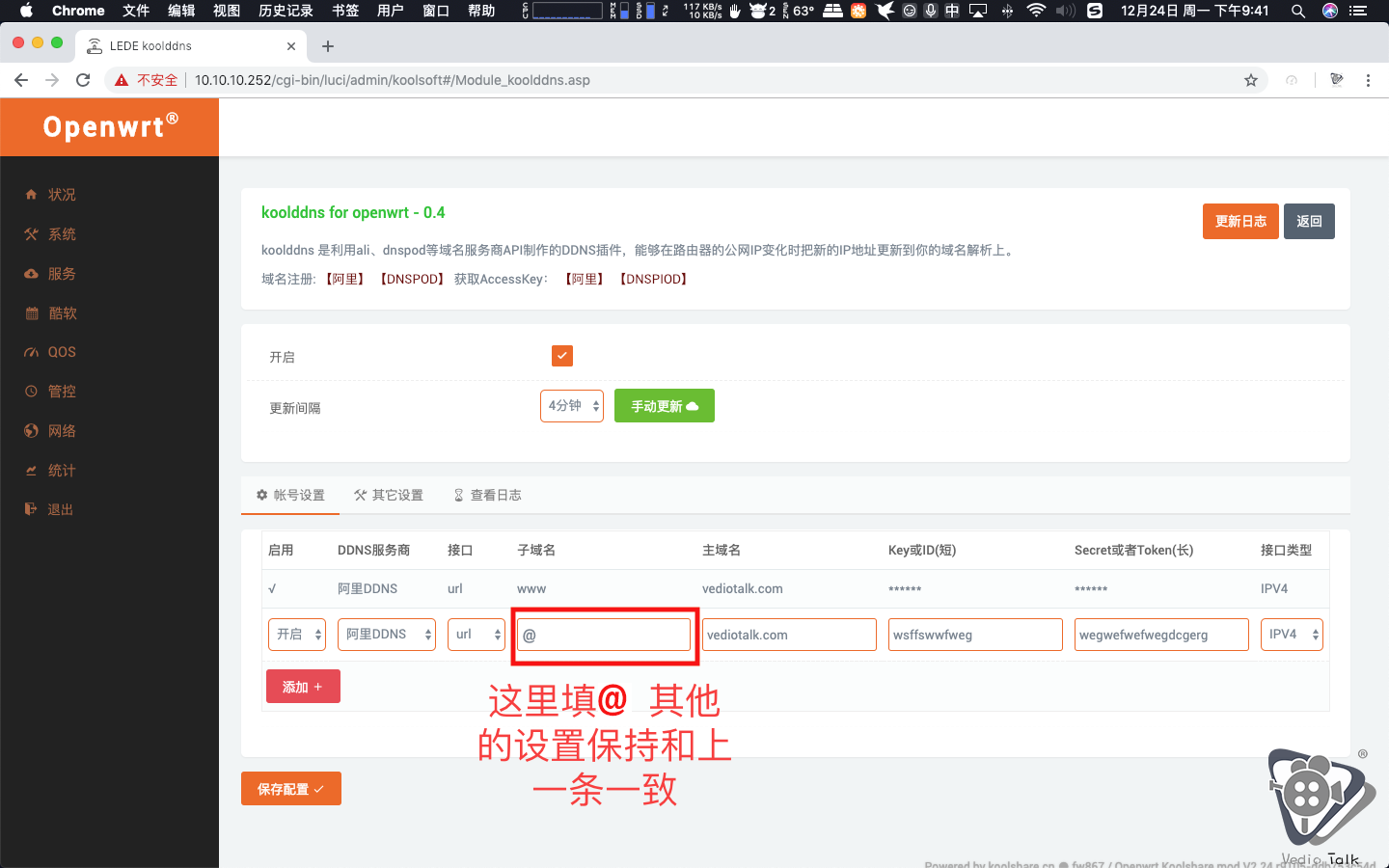Click the 更新日志 changelog button
Viewport: 1389px width, 868px height.
1240,221
